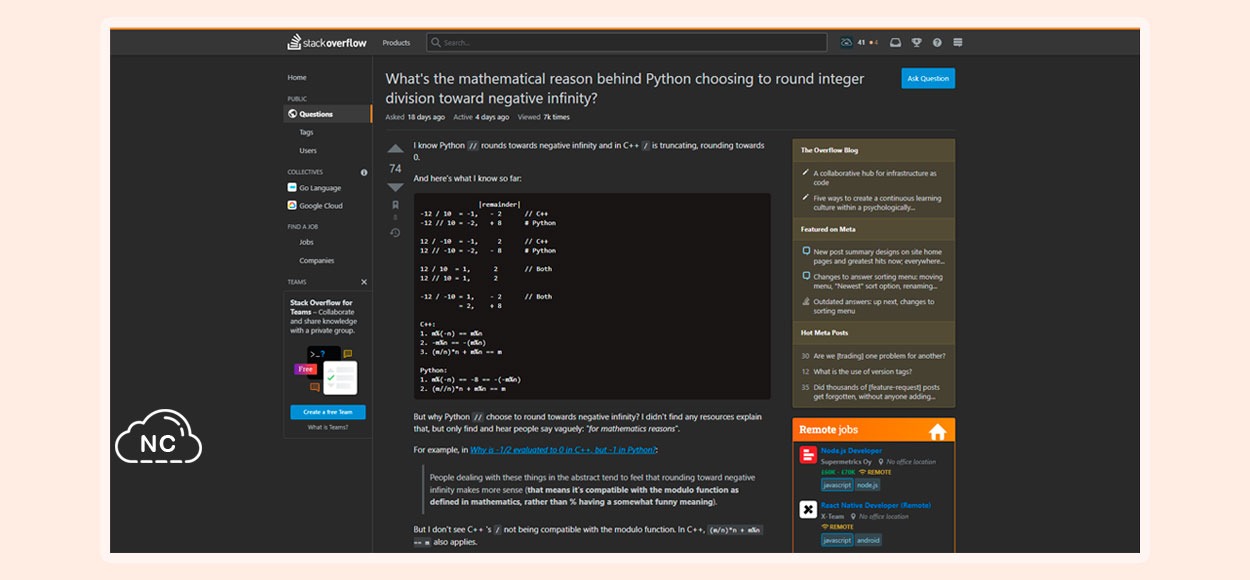Focus the search input field
The image size is (1250, 580).
pos(627,43)
